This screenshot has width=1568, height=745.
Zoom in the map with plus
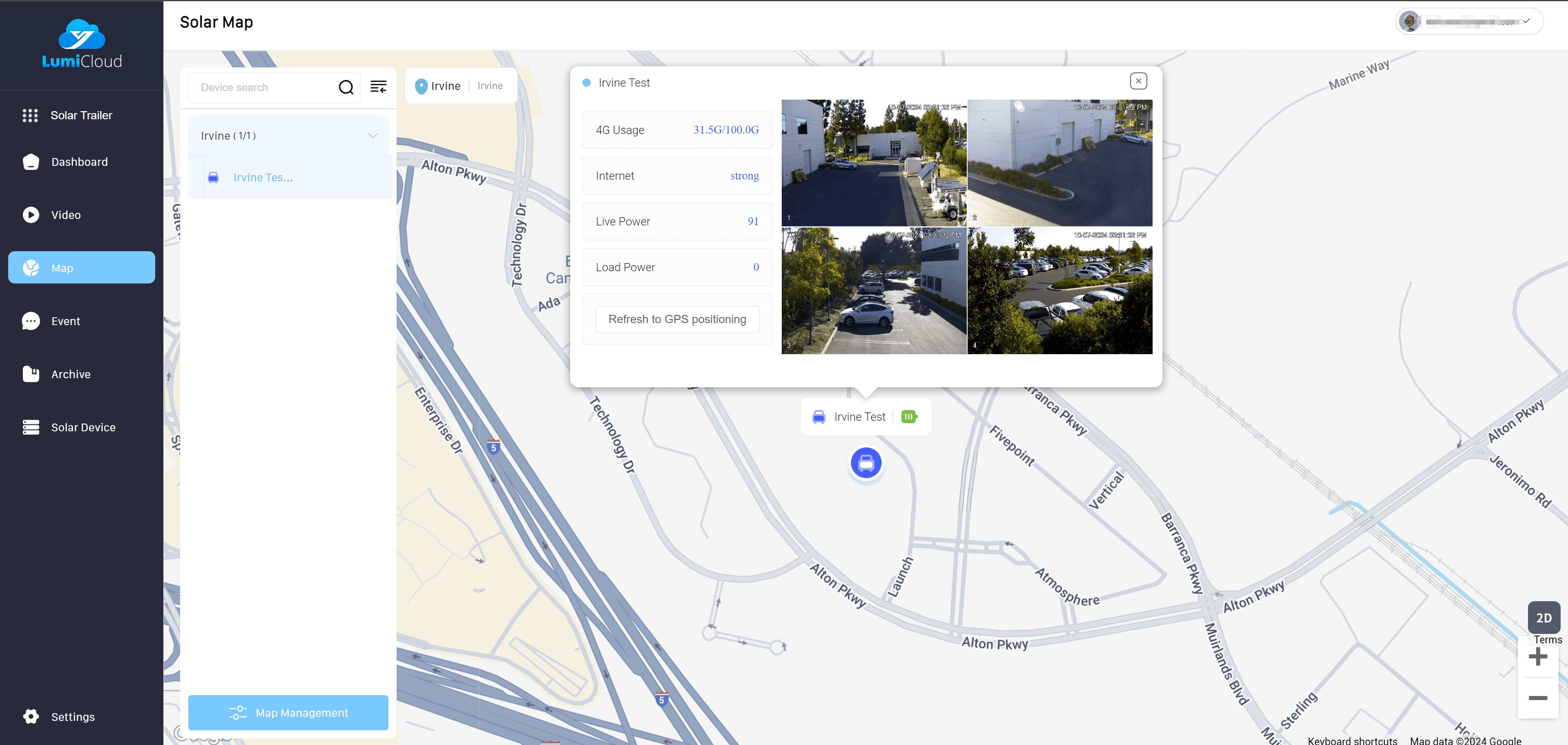pos(1537,656)
